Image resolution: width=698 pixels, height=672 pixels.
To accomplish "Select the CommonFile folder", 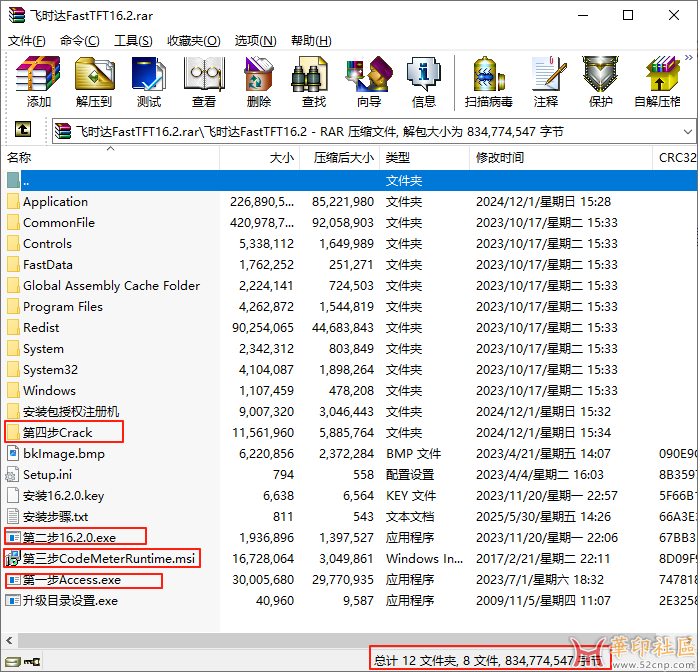I will 59,223.
